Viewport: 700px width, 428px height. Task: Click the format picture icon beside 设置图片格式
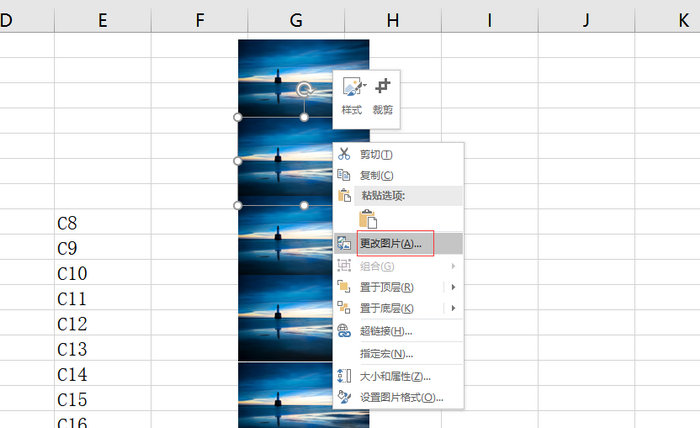pos(344,397)
